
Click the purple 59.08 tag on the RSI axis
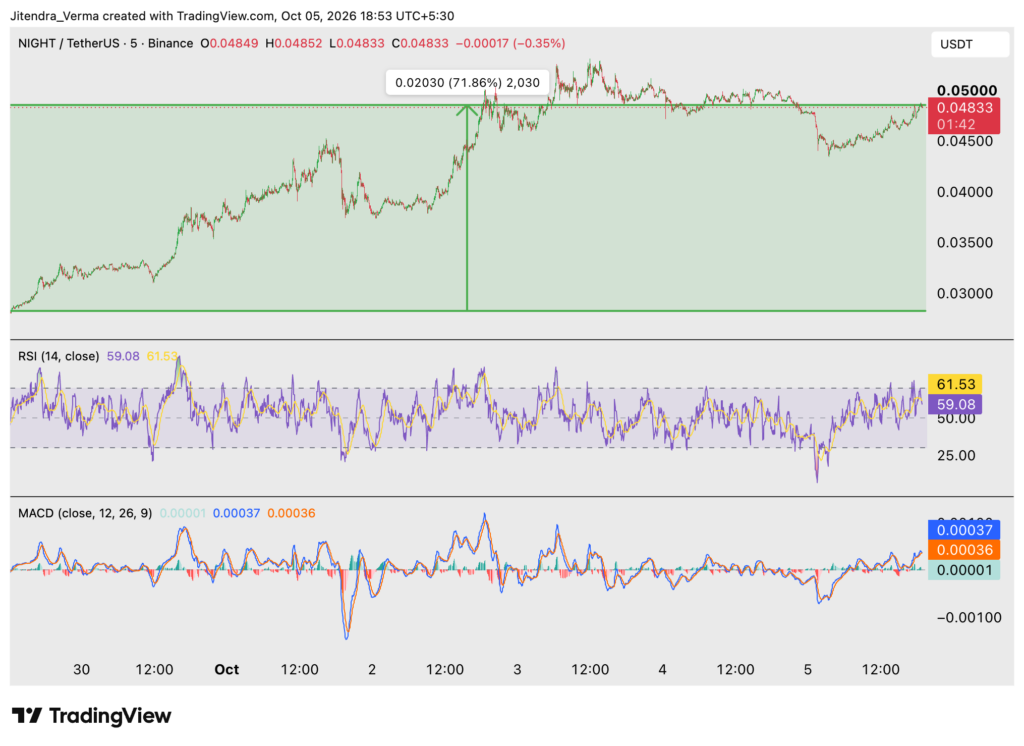[956, 404]
